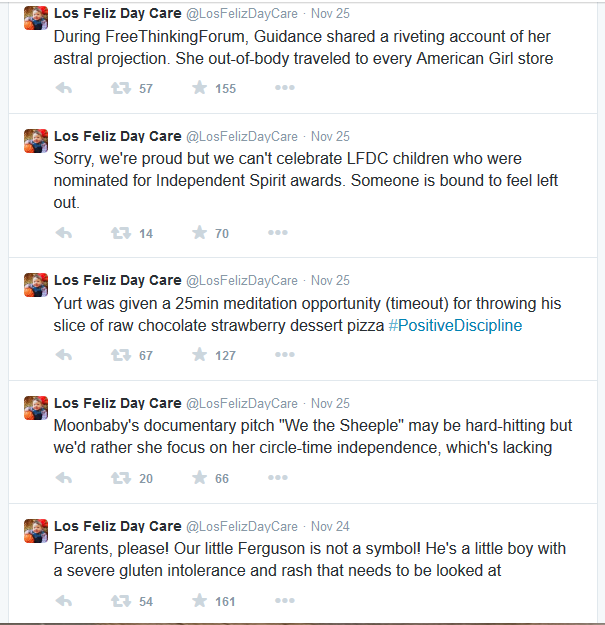Open Los Feliz Day Care profile name on Ferguson tweet
The width and height of the screenshot is (605, 625).
coord(117,526)
